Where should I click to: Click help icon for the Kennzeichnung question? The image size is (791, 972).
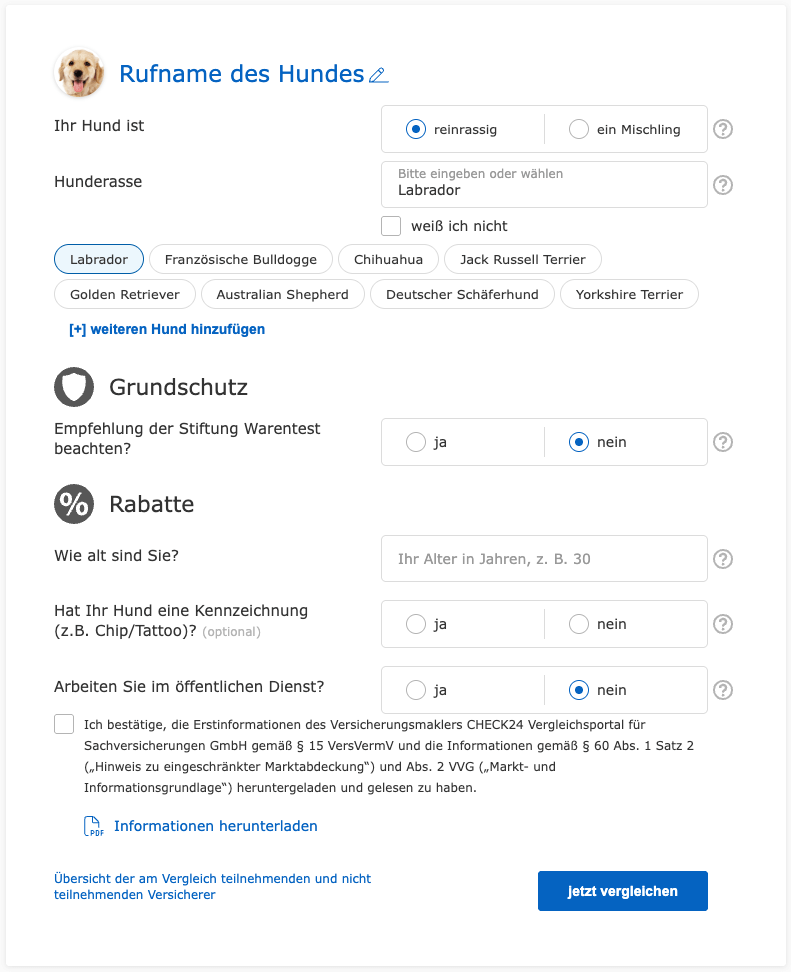[x=722, y=623]
